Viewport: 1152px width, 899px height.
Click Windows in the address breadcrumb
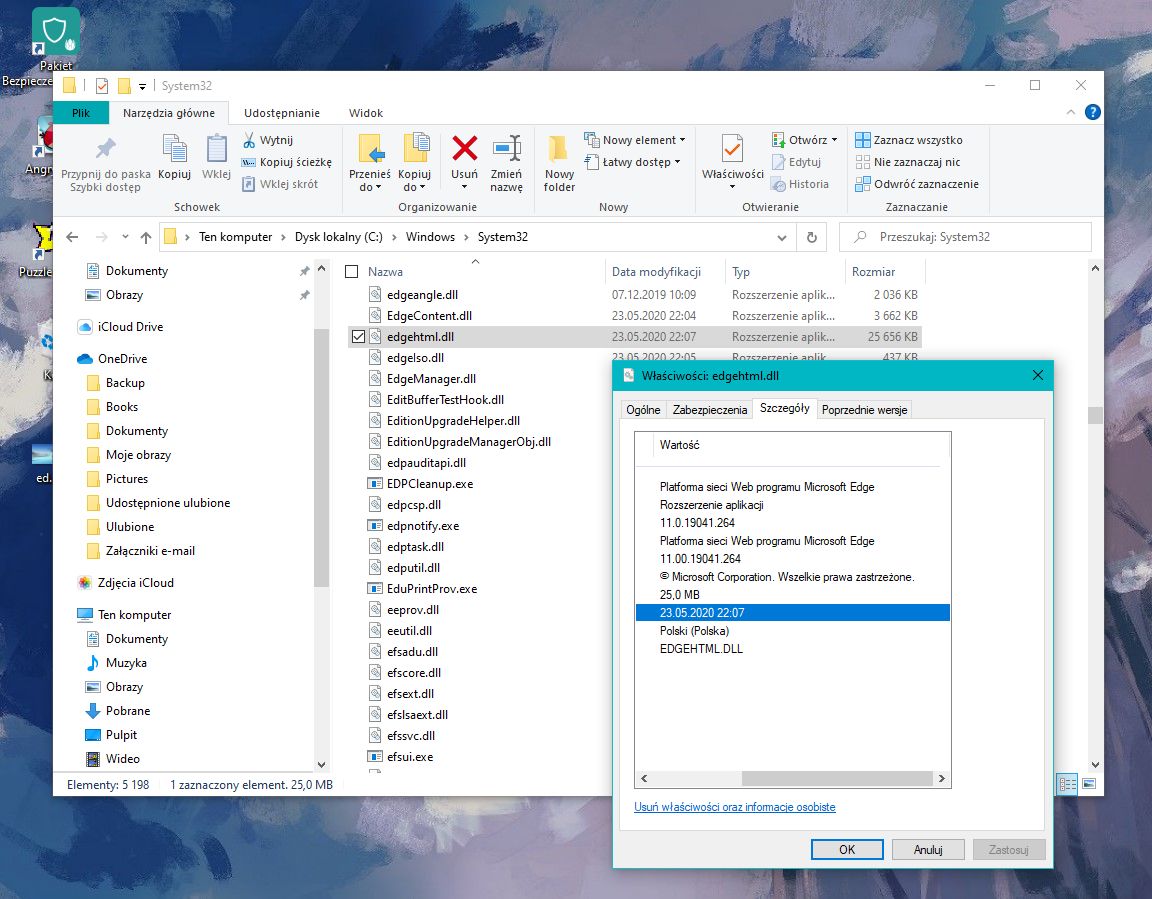click(x=430, y=237)
